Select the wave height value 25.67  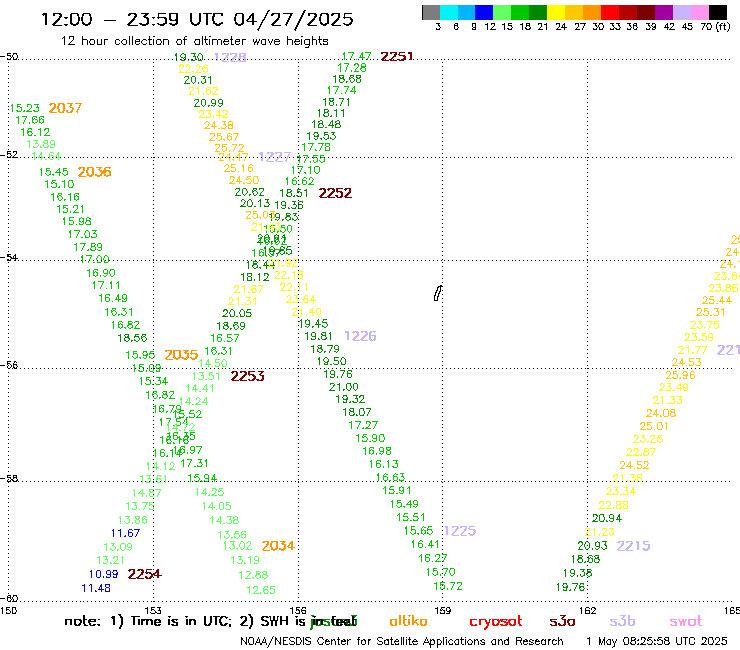click(x=224, y=137)
